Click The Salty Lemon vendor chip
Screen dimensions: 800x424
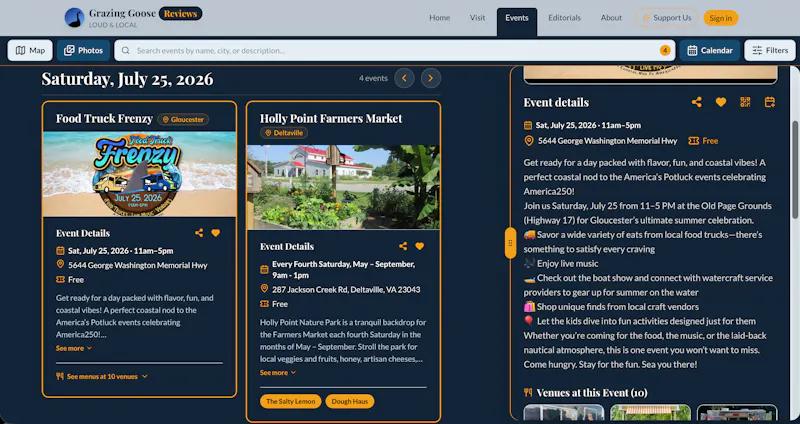point(290,401)
